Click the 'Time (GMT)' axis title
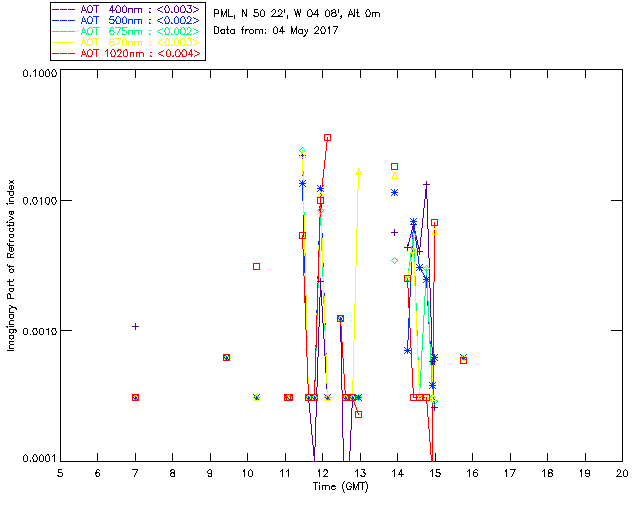The width and height of the screenshot is (640, 512). (340, 487)
